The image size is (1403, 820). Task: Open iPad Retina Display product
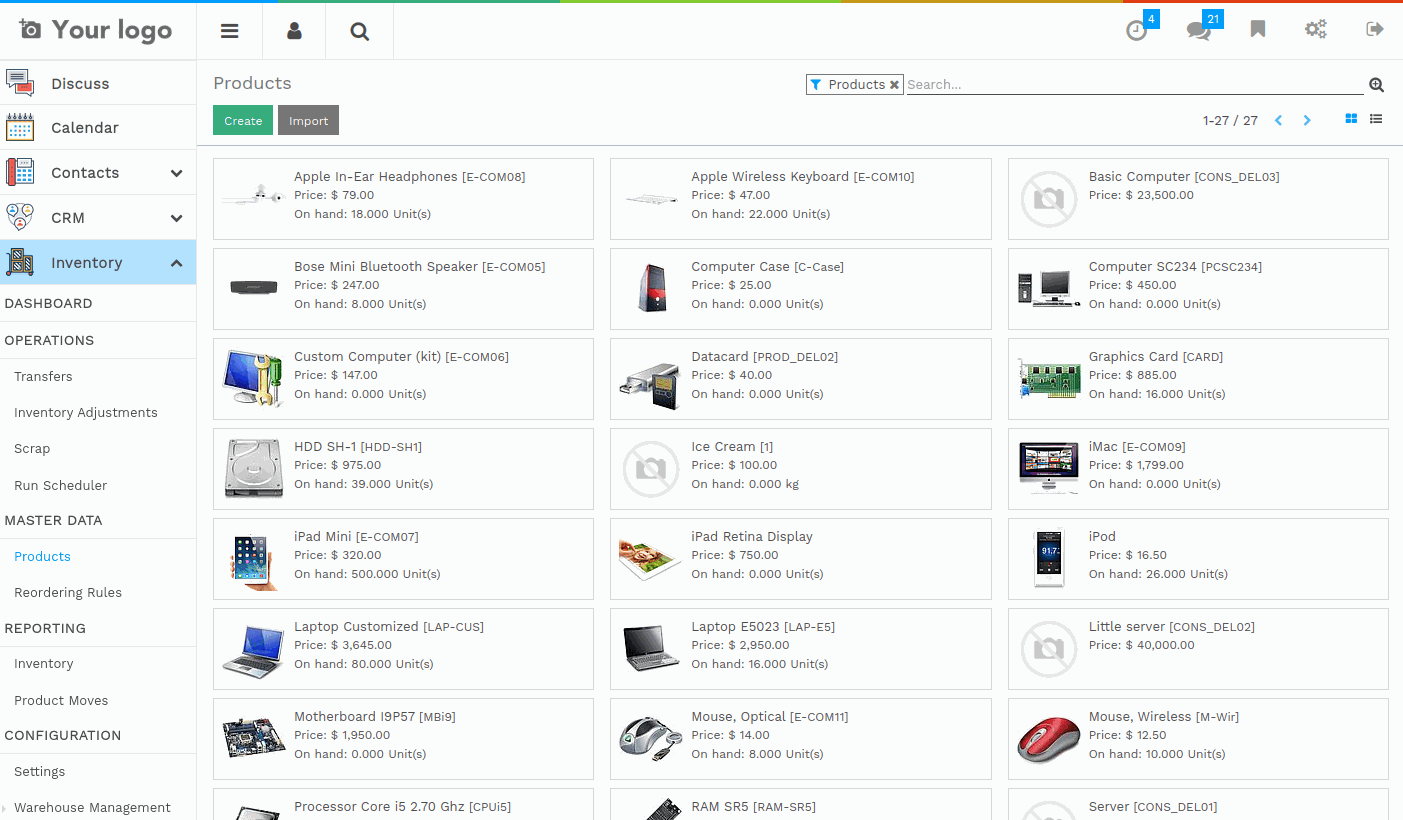click(800, 559)
